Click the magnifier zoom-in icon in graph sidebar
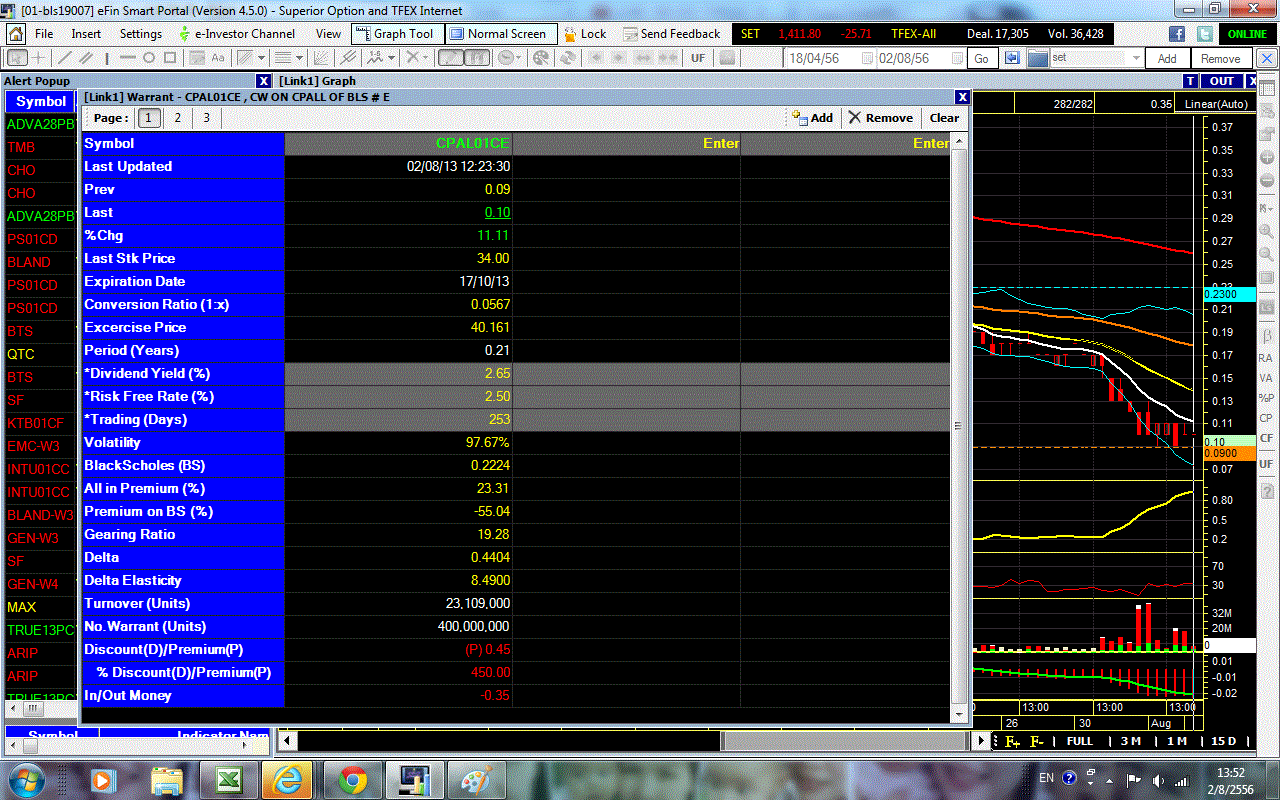Image resolution: width=1280 pixels, height=800 pixels. 1266,231
